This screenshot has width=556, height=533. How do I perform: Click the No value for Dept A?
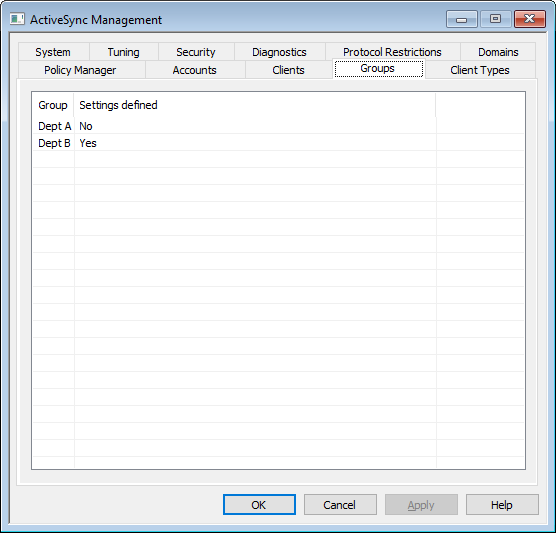(86, 126)
